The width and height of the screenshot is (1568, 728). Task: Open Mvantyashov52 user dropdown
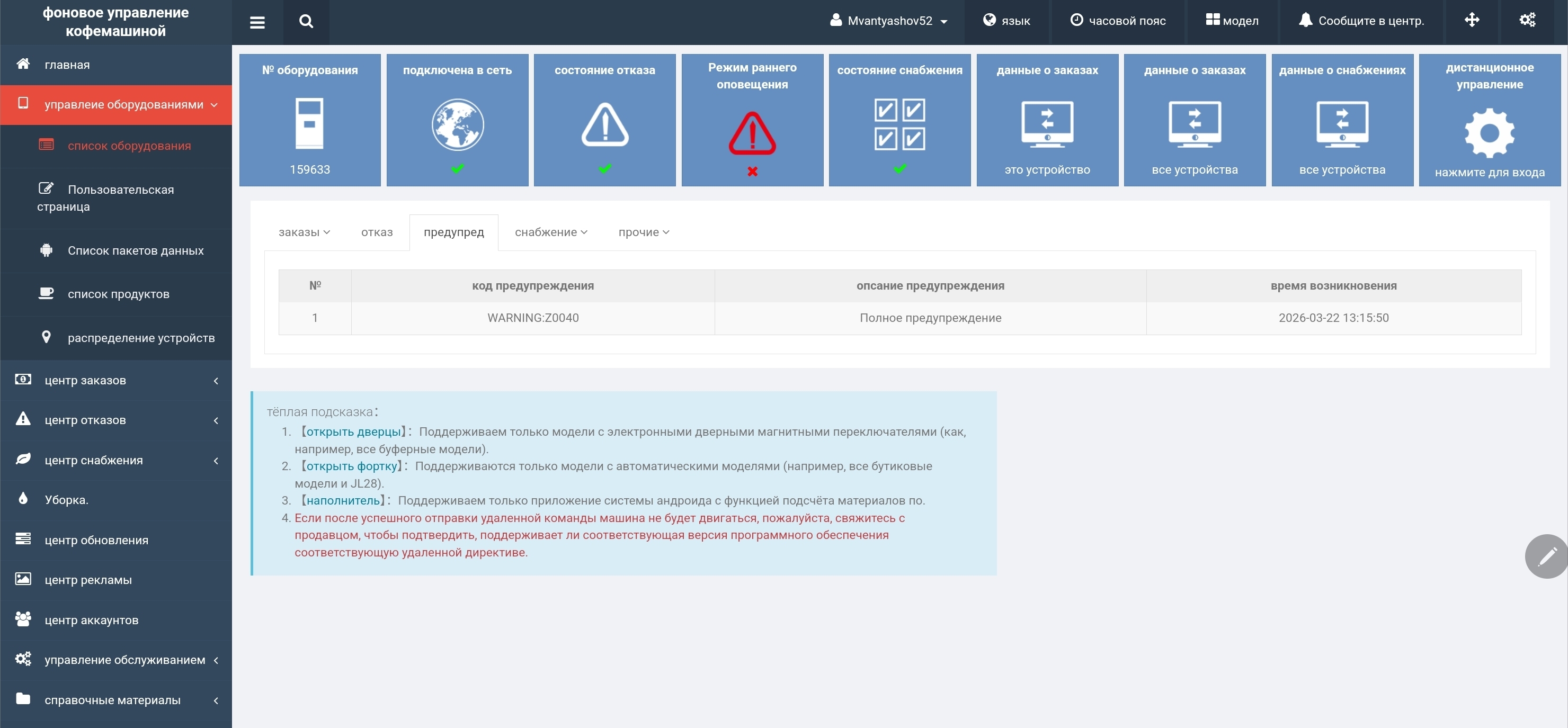889,21
